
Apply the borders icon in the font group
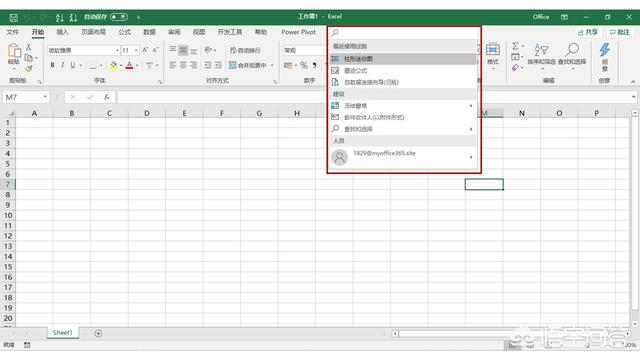[93, 65]
